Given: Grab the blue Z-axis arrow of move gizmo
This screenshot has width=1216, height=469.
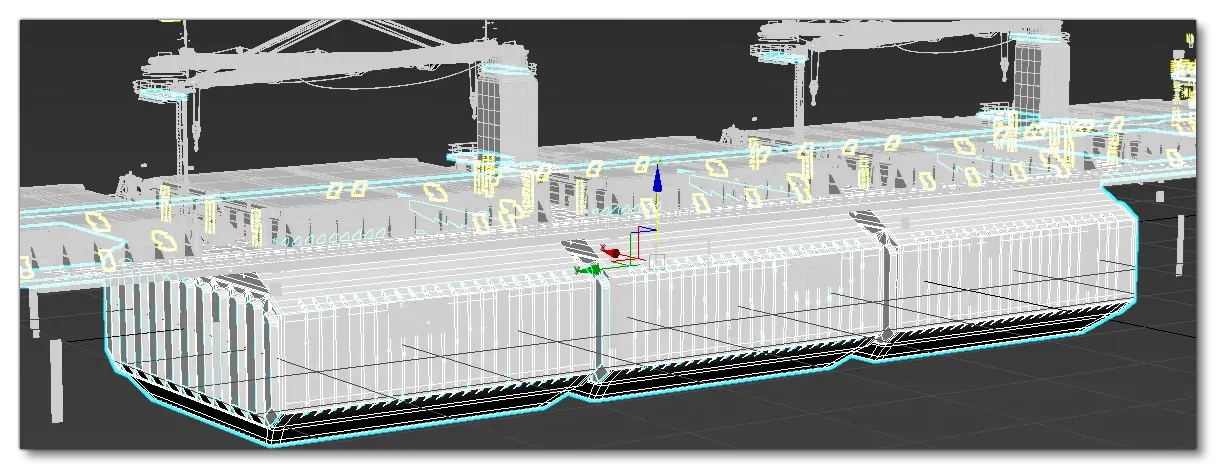Looking at the screenshot, I should (657, 178).
